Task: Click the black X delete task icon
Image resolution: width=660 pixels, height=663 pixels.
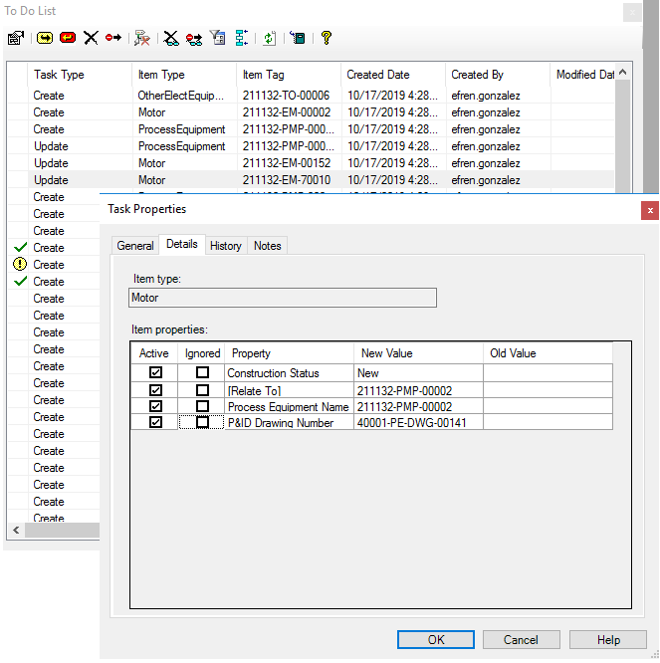Action: (91, 38)
